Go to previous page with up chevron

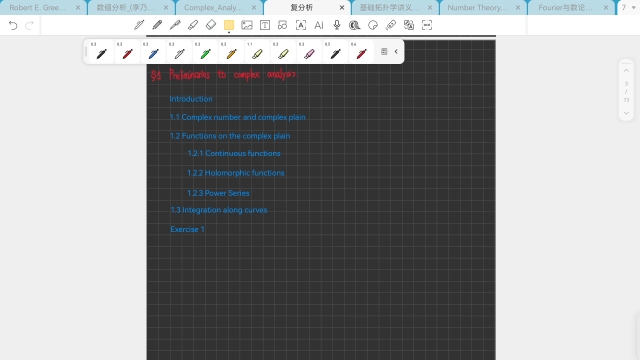(x=626, y=71)
